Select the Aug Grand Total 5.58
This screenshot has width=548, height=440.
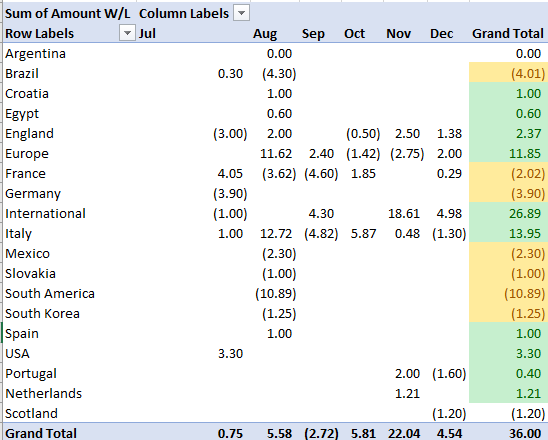(279, 433)
